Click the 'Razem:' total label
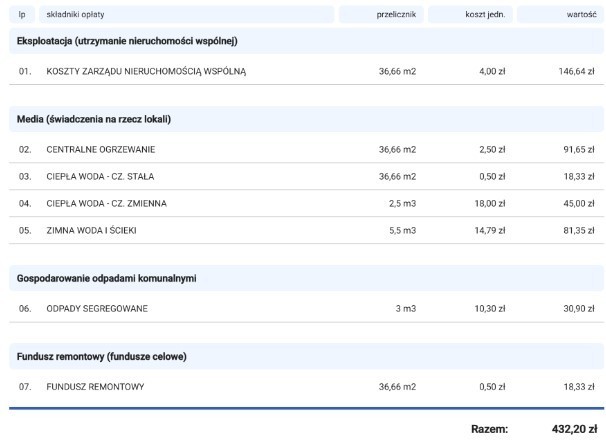The height and width of the screenshot is (446, 606). point(489,429)
